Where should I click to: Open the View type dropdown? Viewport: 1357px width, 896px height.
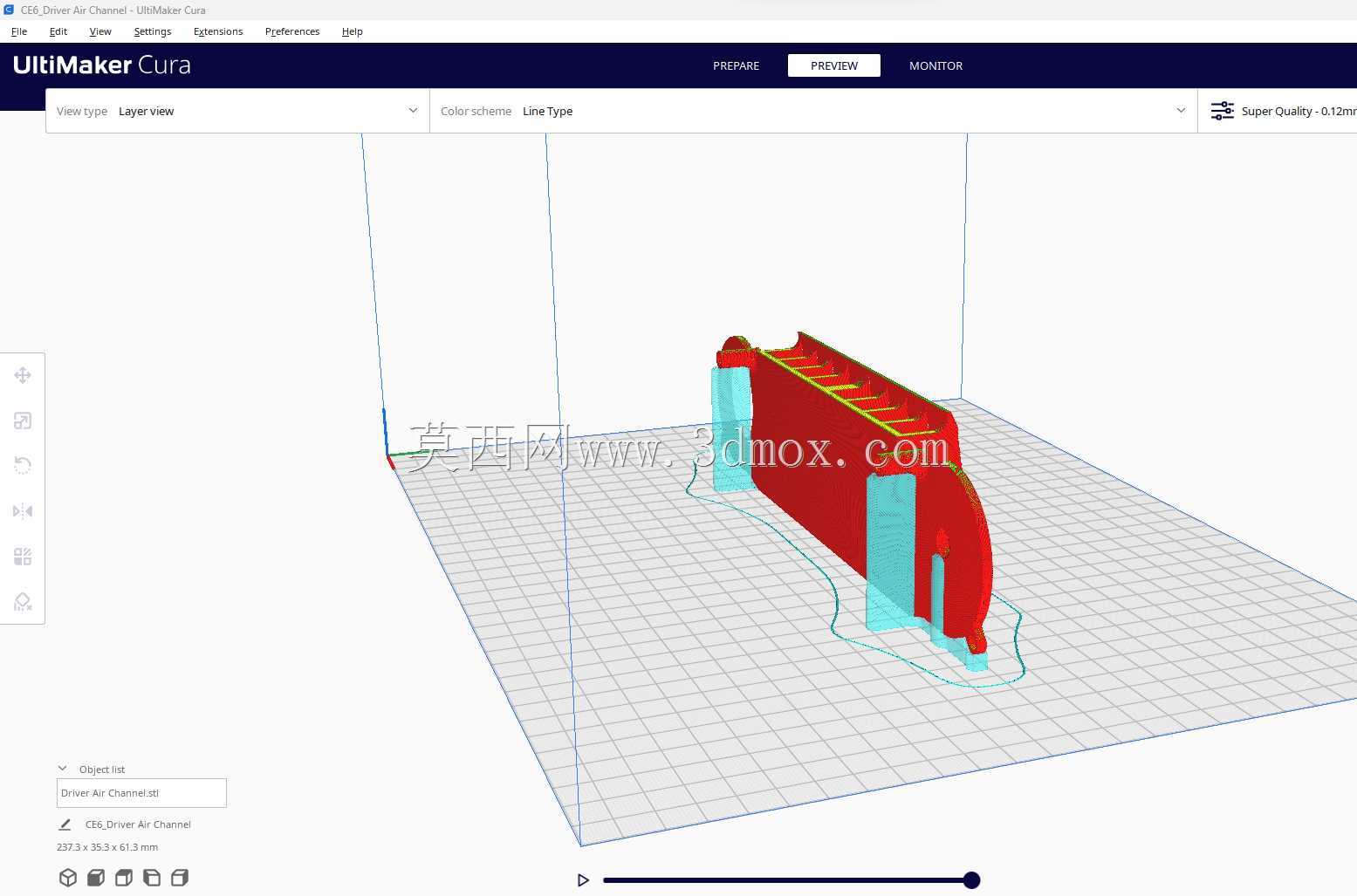tap(237, 111)
